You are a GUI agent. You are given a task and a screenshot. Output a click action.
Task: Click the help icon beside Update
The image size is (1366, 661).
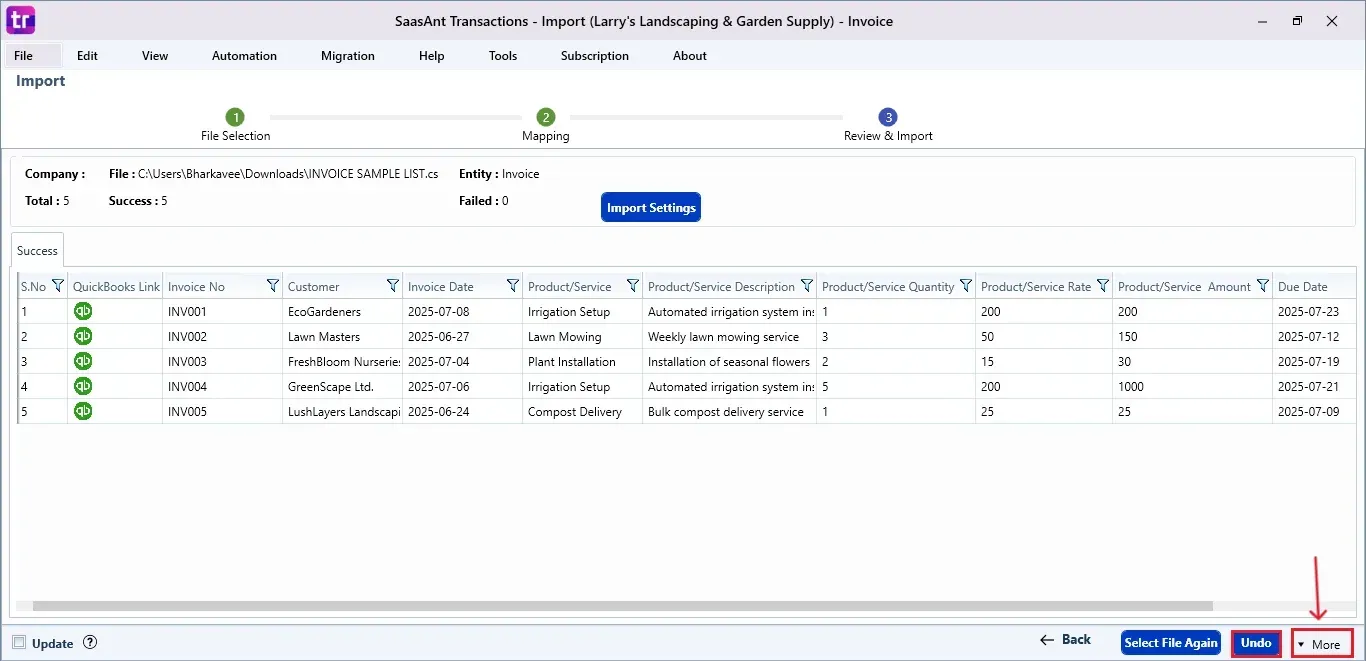pos(90,643)
